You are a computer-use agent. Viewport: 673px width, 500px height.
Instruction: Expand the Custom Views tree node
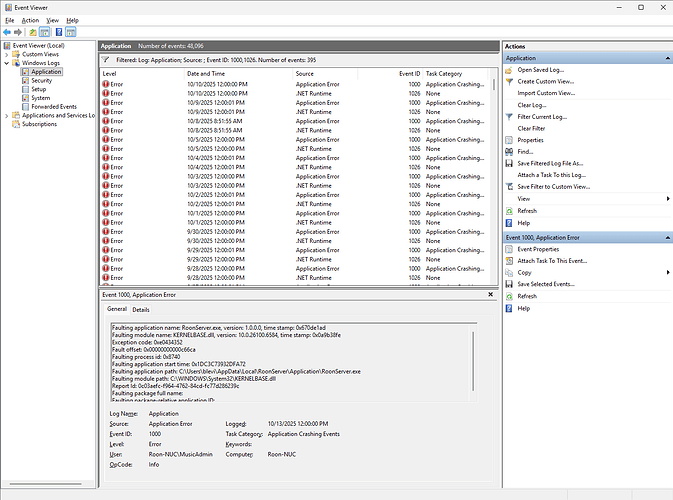coord(5,54)
